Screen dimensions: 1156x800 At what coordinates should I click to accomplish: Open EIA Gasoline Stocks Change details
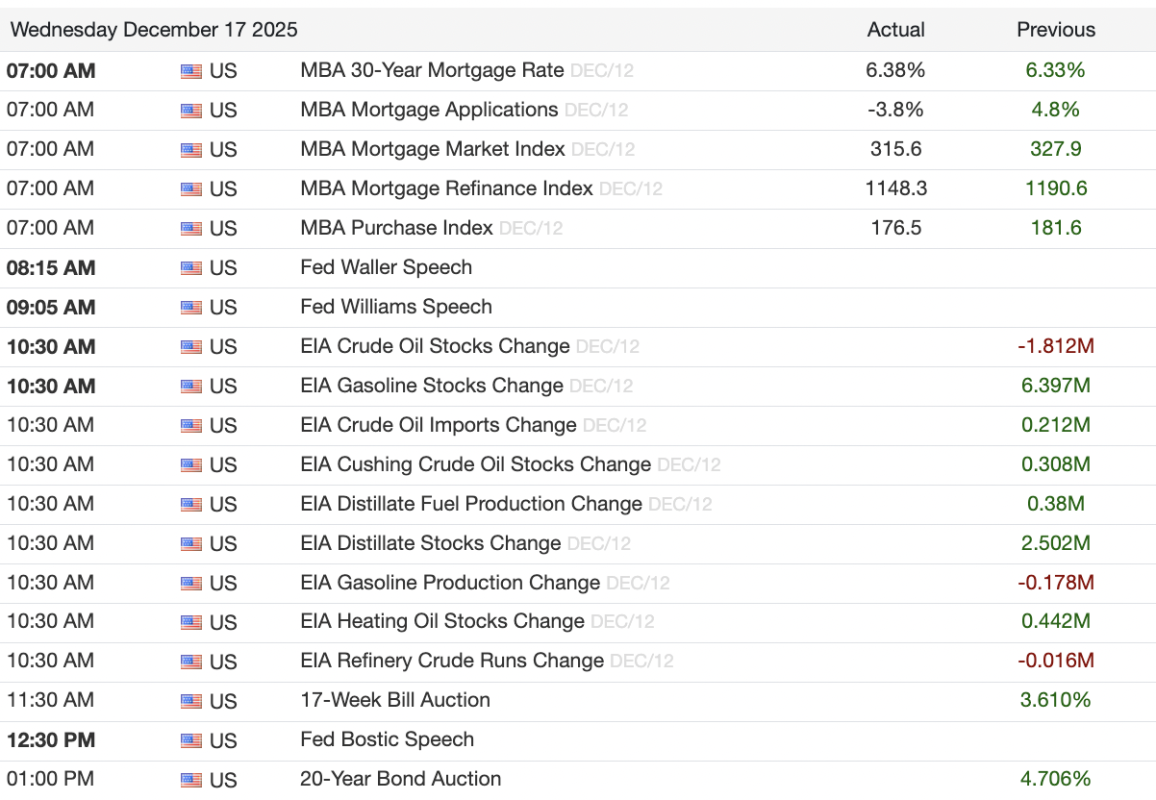[431, 386]
